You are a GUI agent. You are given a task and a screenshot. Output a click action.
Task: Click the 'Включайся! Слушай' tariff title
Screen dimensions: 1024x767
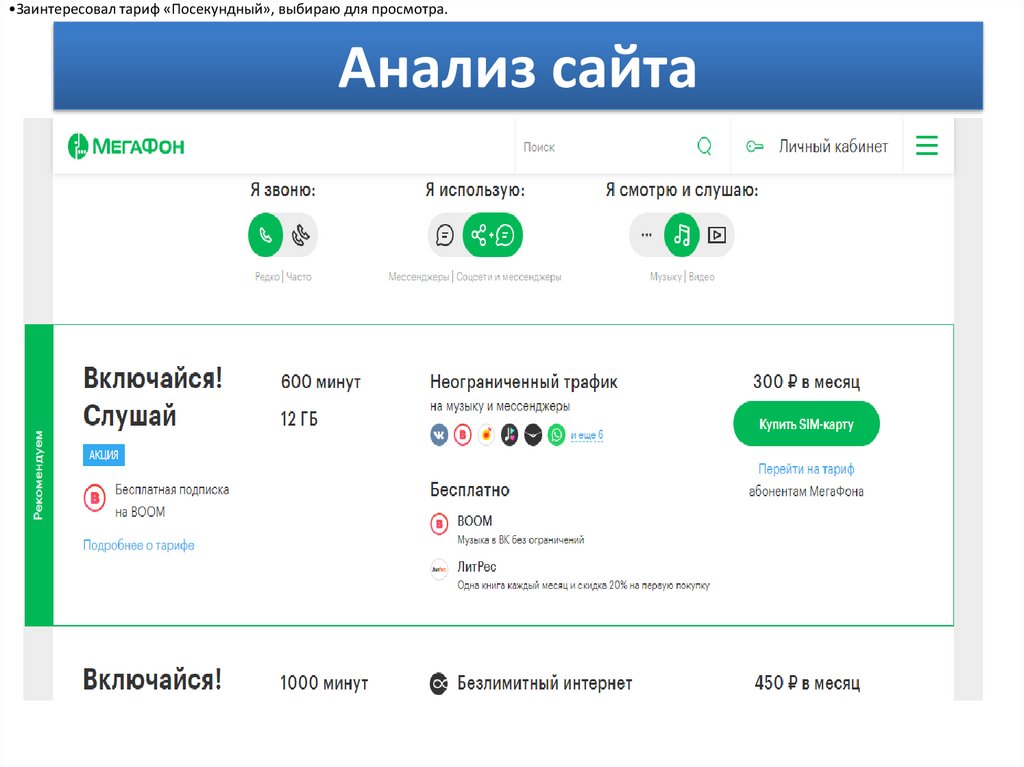coord(153,397)
